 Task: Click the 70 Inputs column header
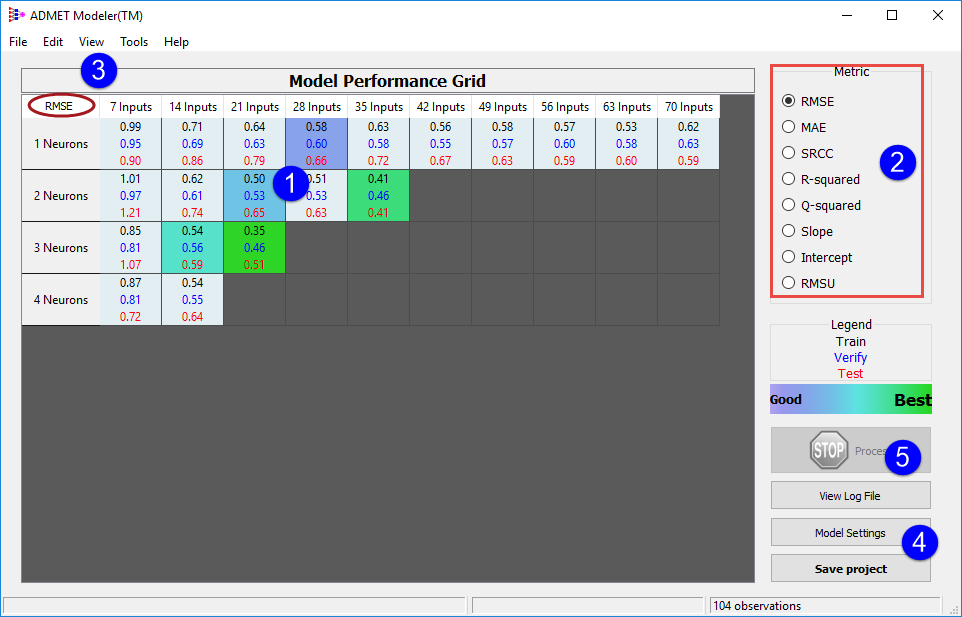coord(688,107)
